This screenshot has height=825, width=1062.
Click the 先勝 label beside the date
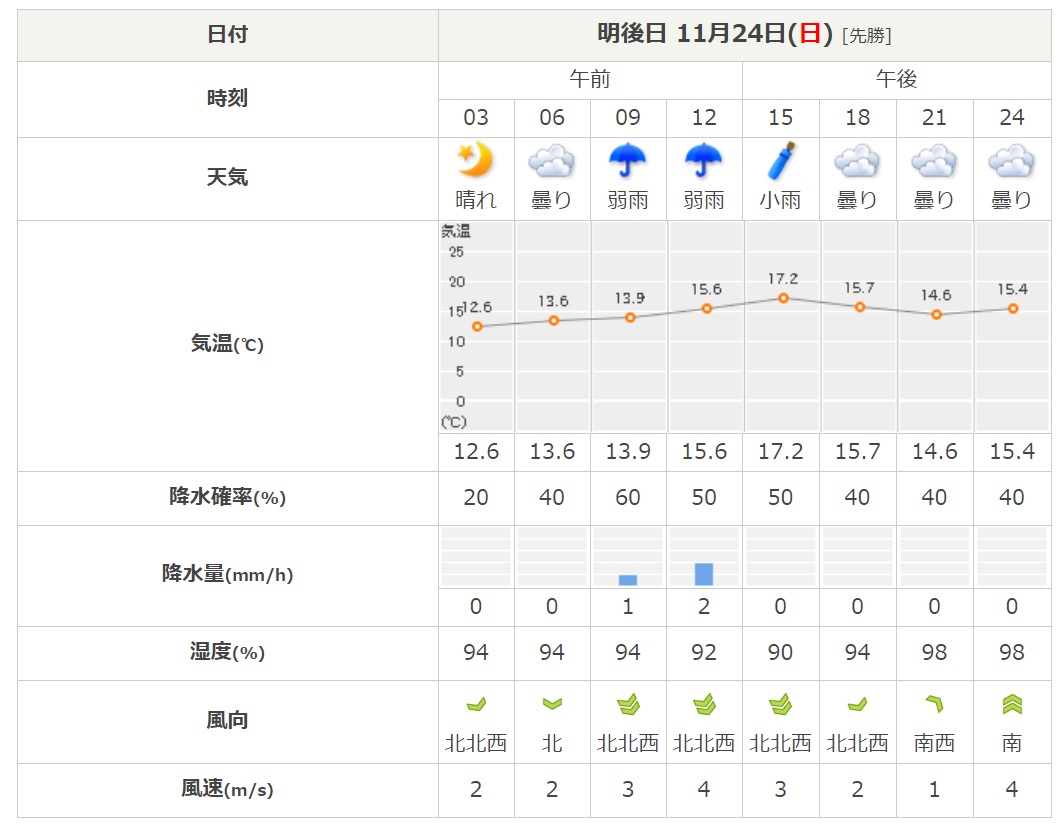(x=866, y=36)
